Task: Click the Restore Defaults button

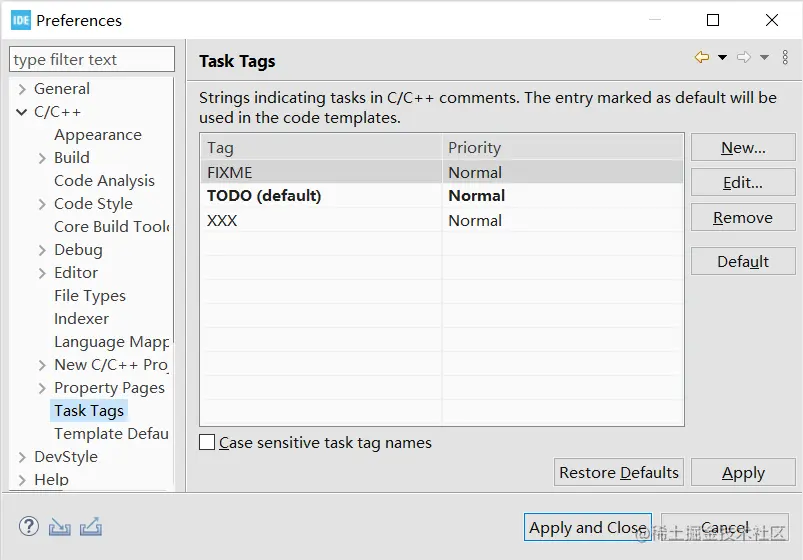Action: 618,473
